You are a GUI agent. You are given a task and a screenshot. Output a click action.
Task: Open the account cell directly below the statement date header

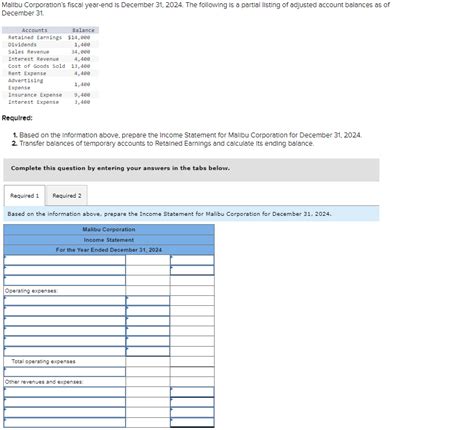click(x=65, y=260)
